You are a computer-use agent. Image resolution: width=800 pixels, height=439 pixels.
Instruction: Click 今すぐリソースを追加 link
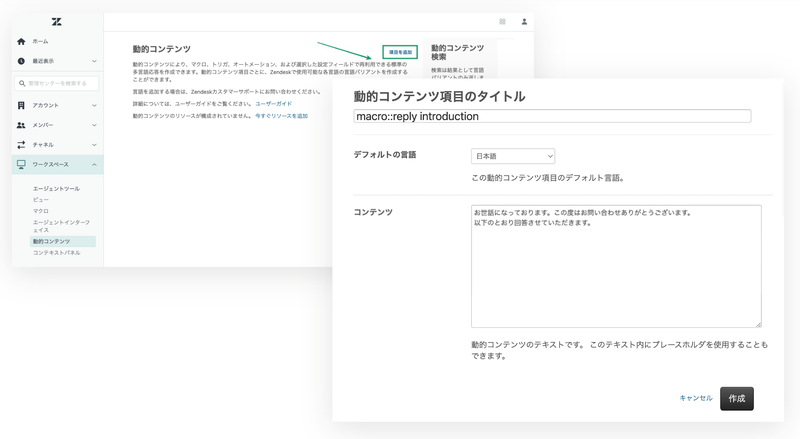point(281,116)
